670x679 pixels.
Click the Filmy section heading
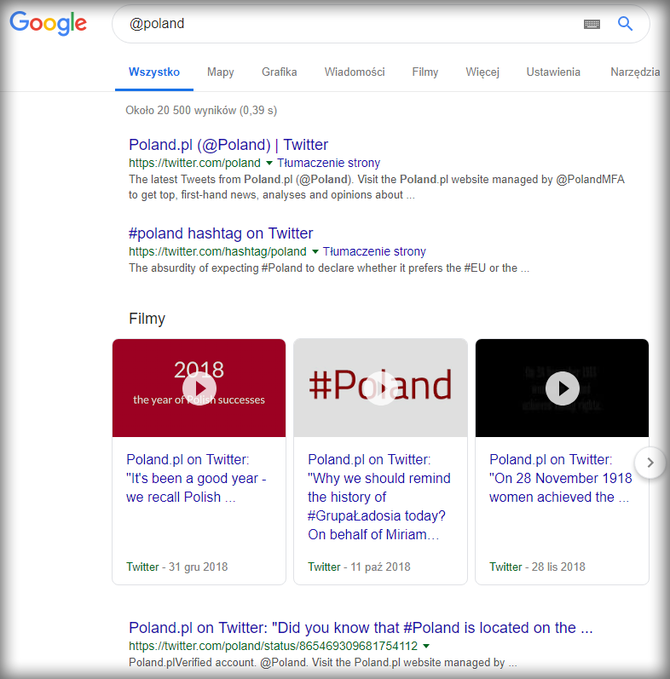tap(147, 319)
